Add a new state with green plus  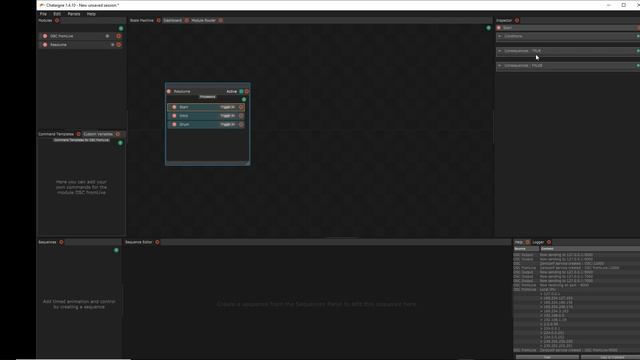[x=488, y=28]
